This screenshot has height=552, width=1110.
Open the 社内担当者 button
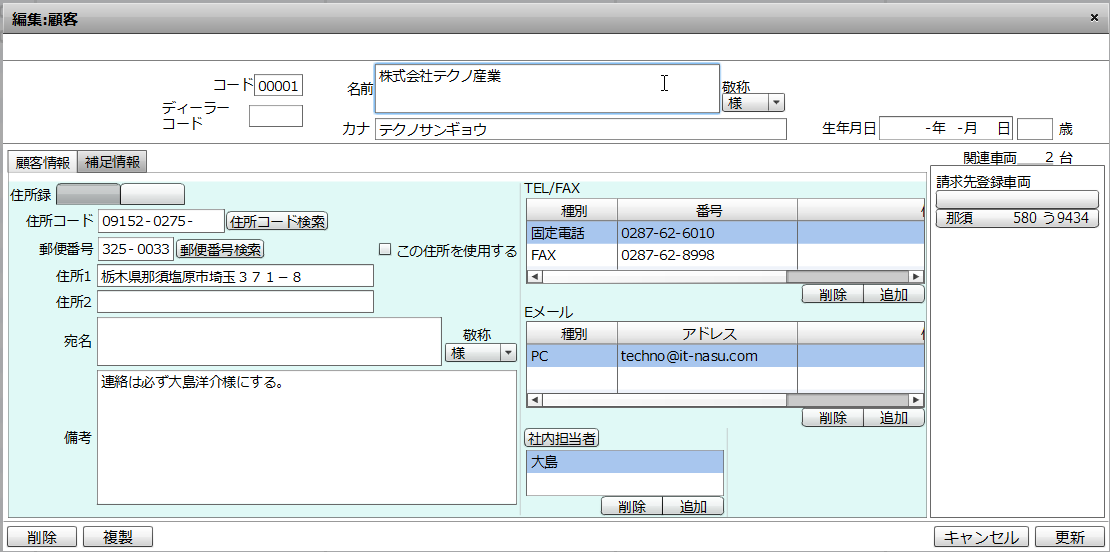(x=561, y=438)
